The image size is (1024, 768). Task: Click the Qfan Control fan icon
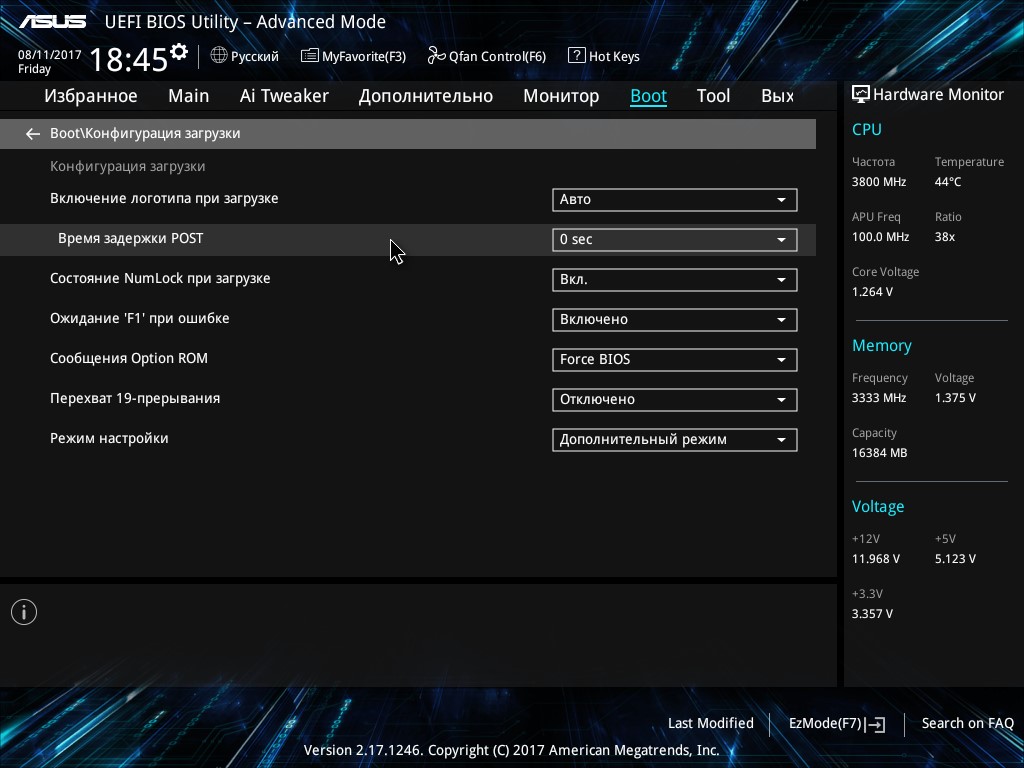(x=436, y=56)
